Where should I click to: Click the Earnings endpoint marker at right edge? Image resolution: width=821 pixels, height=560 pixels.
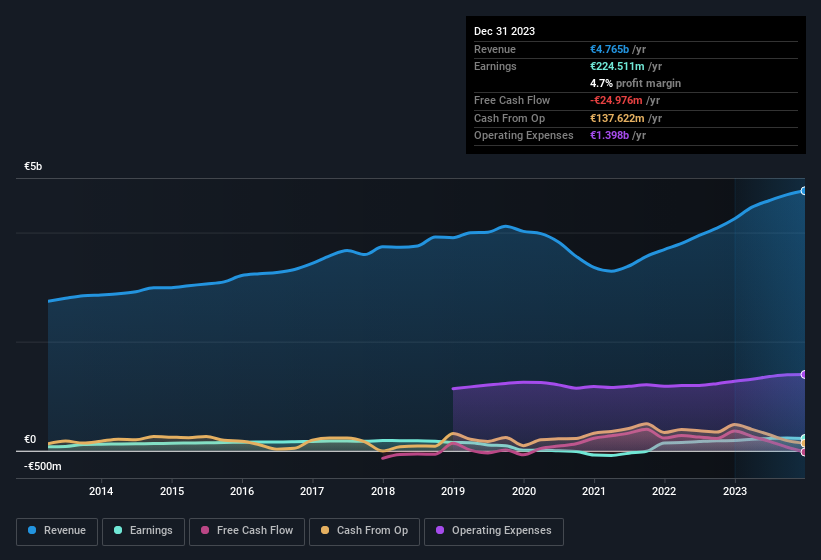tap(804, 439)
